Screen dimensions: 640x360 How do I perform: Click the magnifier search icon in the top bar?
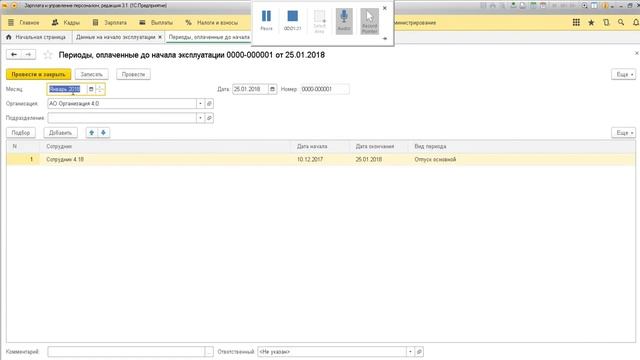(621, 22)
